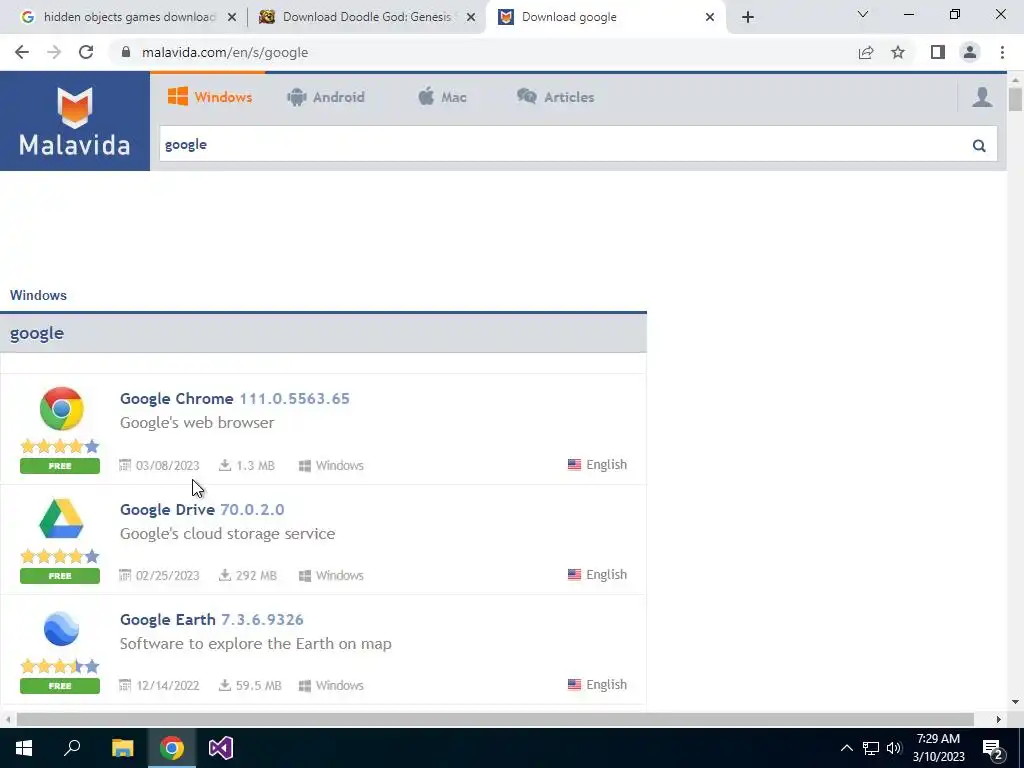Close the Doodle God Genesis tab

(470, 18)
